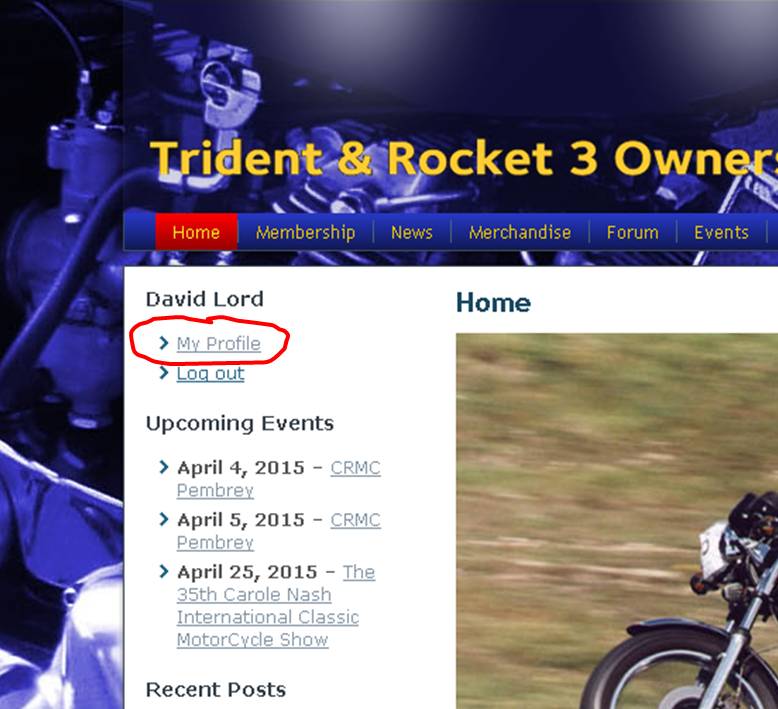Select Merchandise in the navigation bar
778x709 pixels.
tap(520, 232)
